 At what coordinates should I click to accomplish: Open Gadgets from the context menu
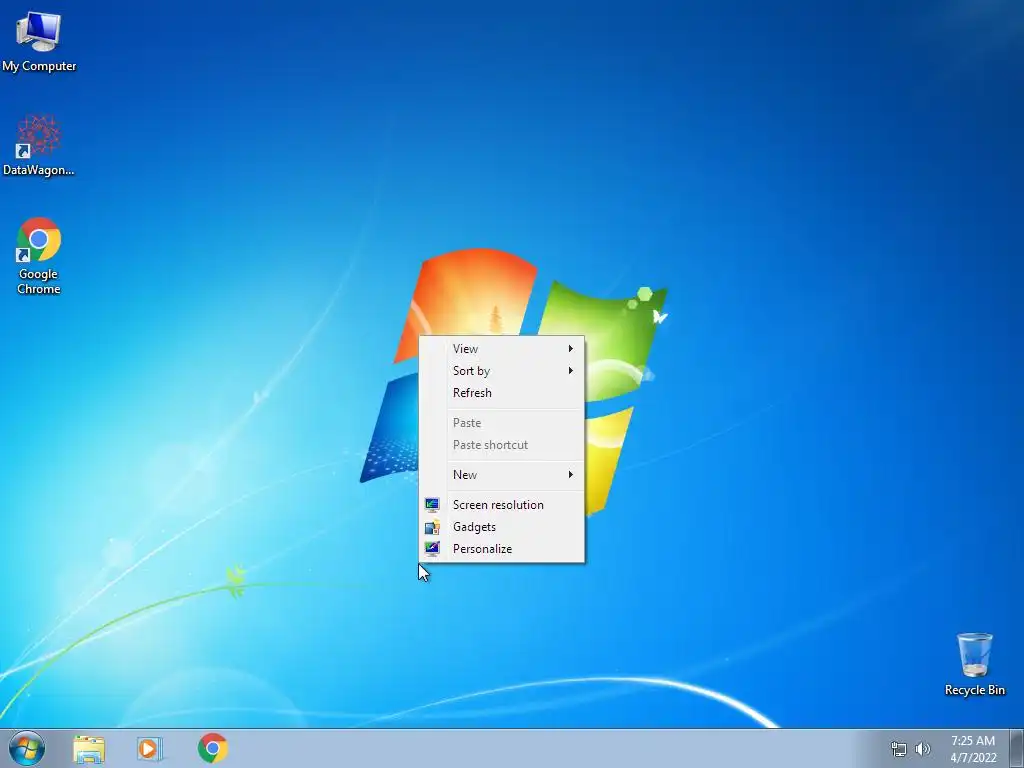(x=502, y=527)
